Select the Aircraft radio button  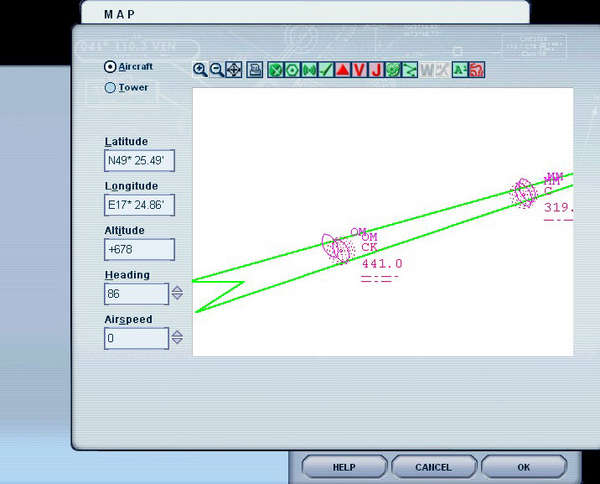point(110,67)
